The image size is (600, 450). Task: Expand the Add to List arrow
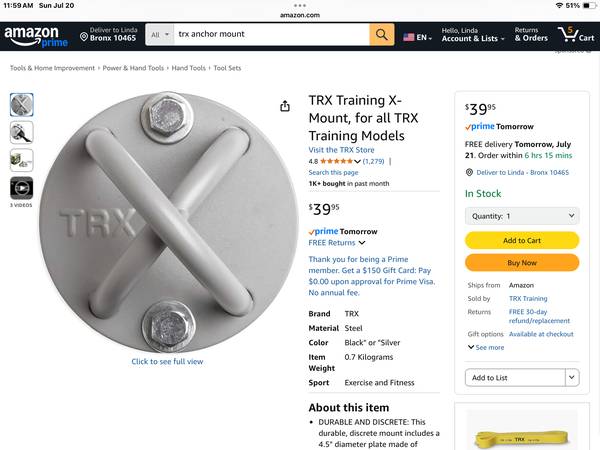[x=572, y=377]
